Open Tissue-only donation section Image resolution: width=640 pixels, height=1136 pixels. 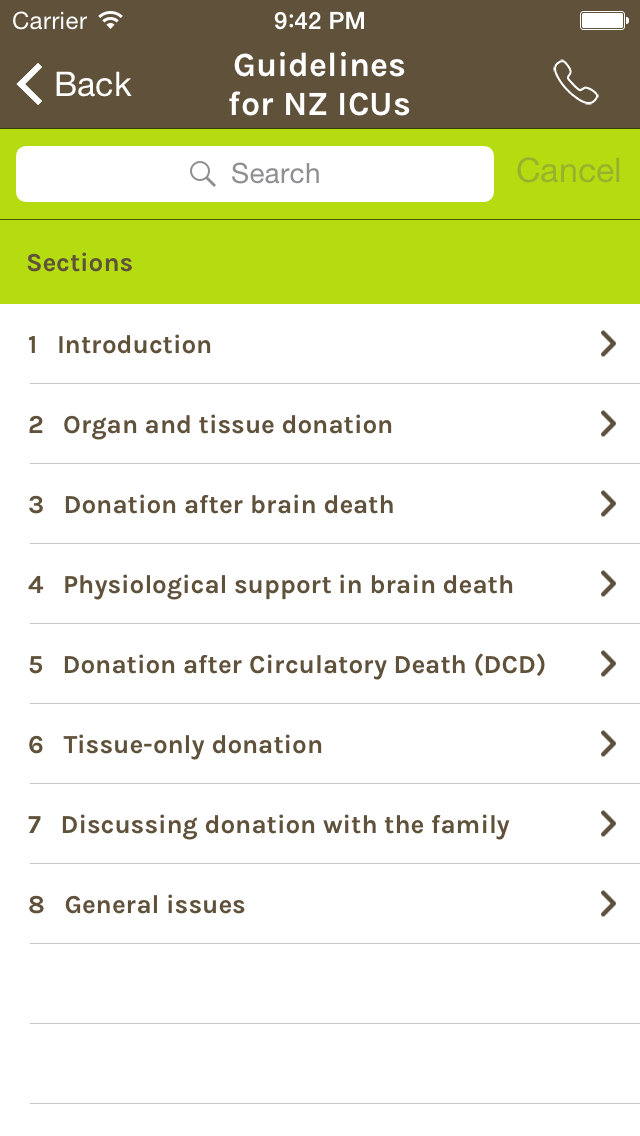192,745
